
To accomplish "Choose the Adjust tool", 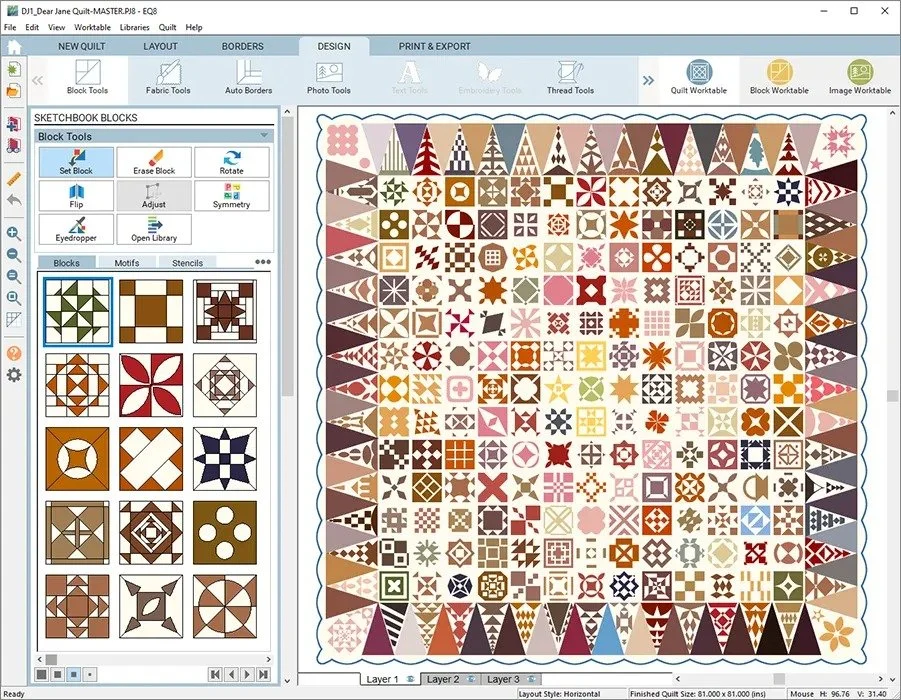I will pos(154,195).
